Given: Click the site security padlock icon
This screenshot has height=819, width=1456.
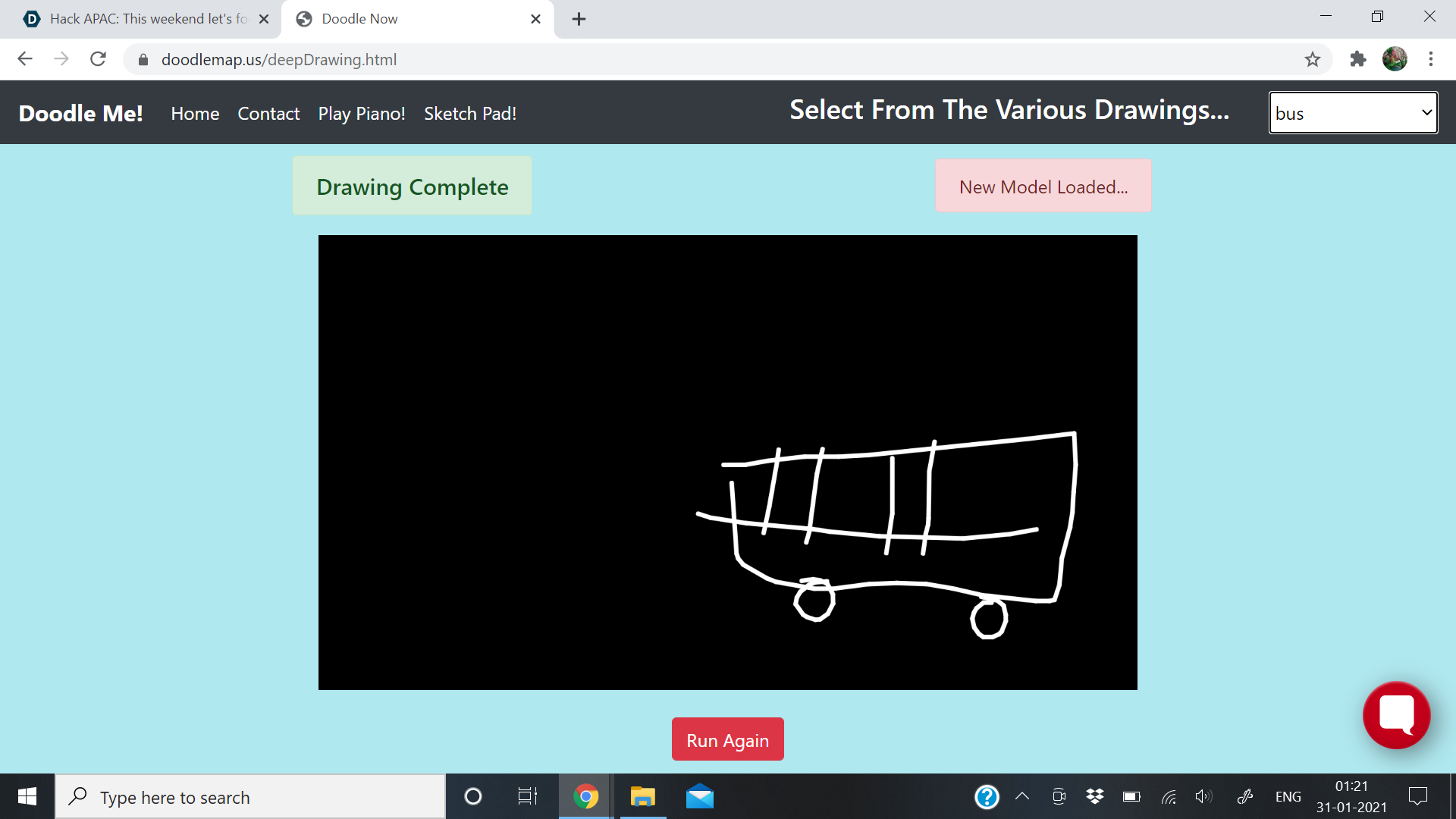Looking at the screenshot, I should (x=142, y=59).
